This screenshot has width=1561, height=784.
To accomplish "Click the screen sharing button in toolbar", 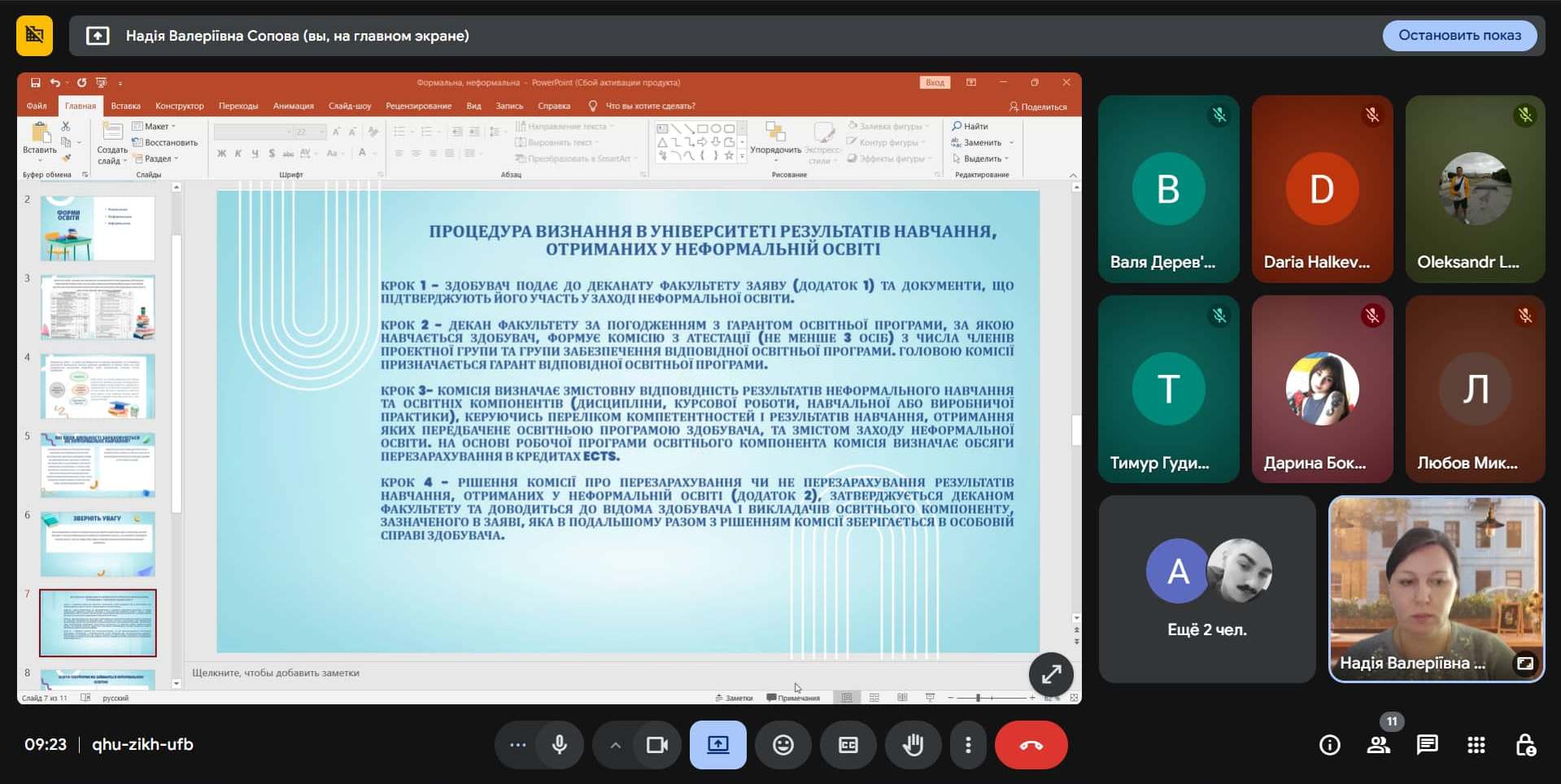I will pos(717,745).
